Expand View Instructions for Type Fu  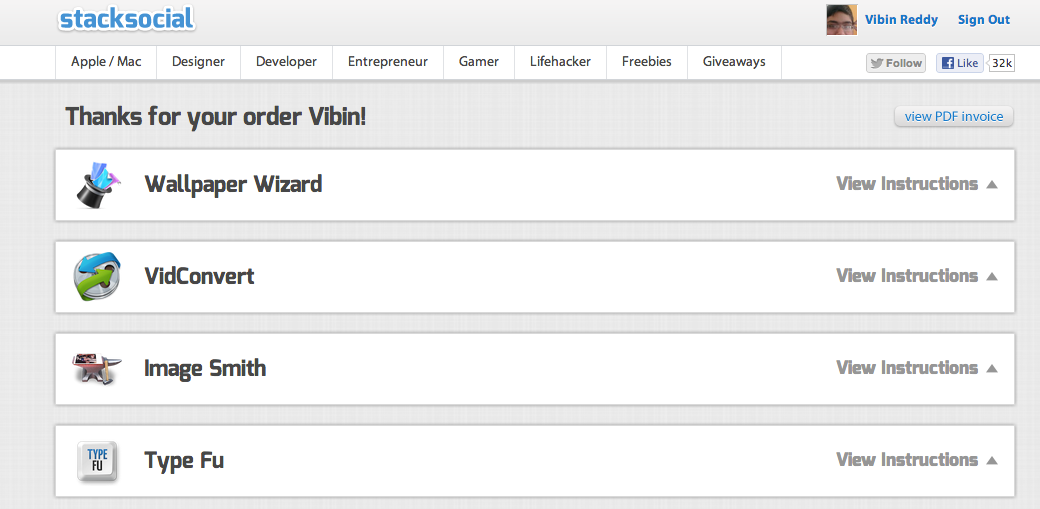[x=917, y=459]
